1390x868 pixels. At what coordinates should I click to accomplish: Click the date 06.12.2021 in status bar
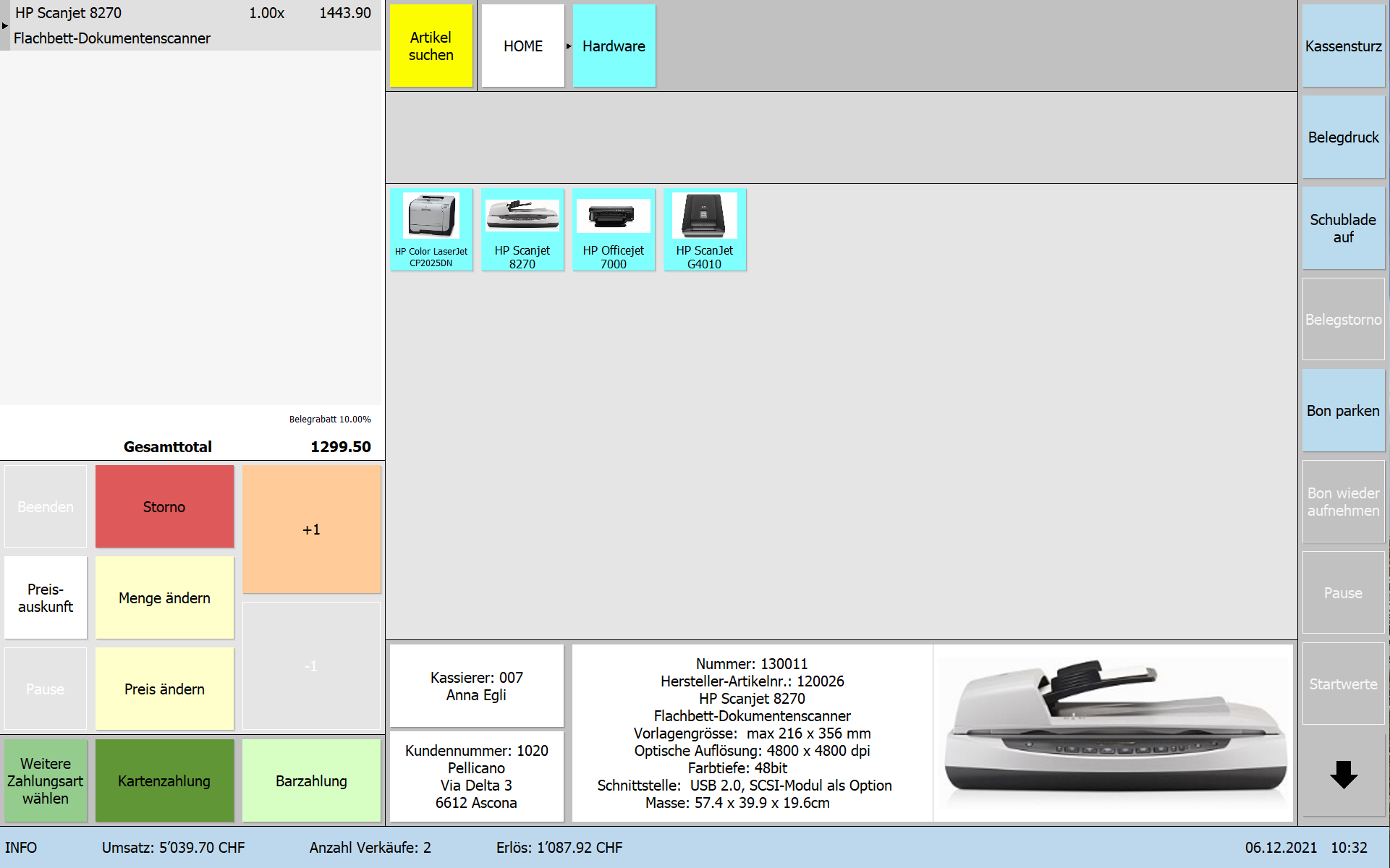pyautogui.click(x=1281, y=848)
